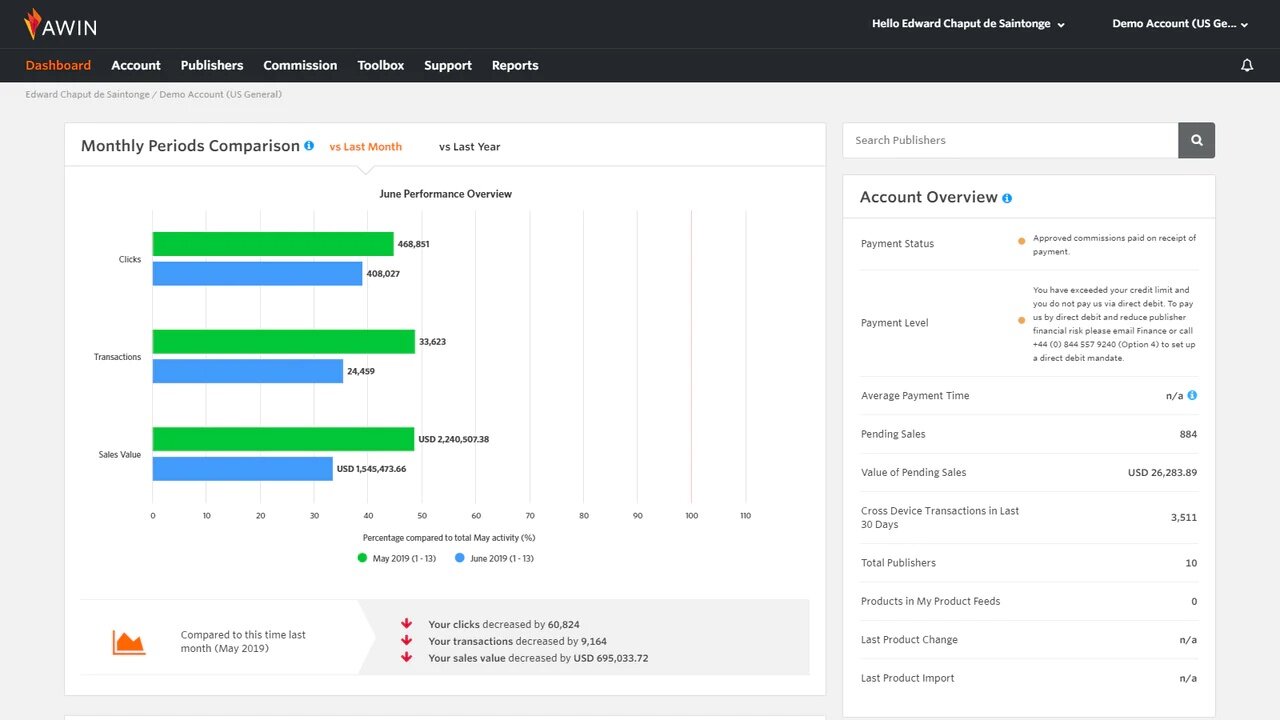This screenshot has height=720, width=1280.
Task: Click the Demo Account breadcrumb link
Action: coord(220,94)
